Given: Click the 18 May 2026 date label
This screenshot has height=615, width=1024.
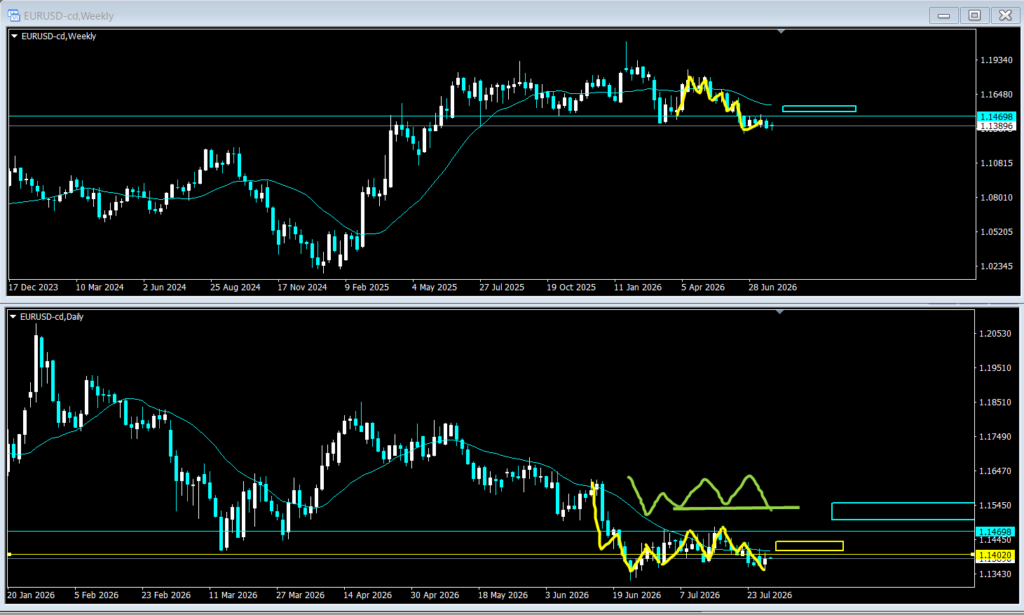Looking at the screenshot, I should pos(503,595).
